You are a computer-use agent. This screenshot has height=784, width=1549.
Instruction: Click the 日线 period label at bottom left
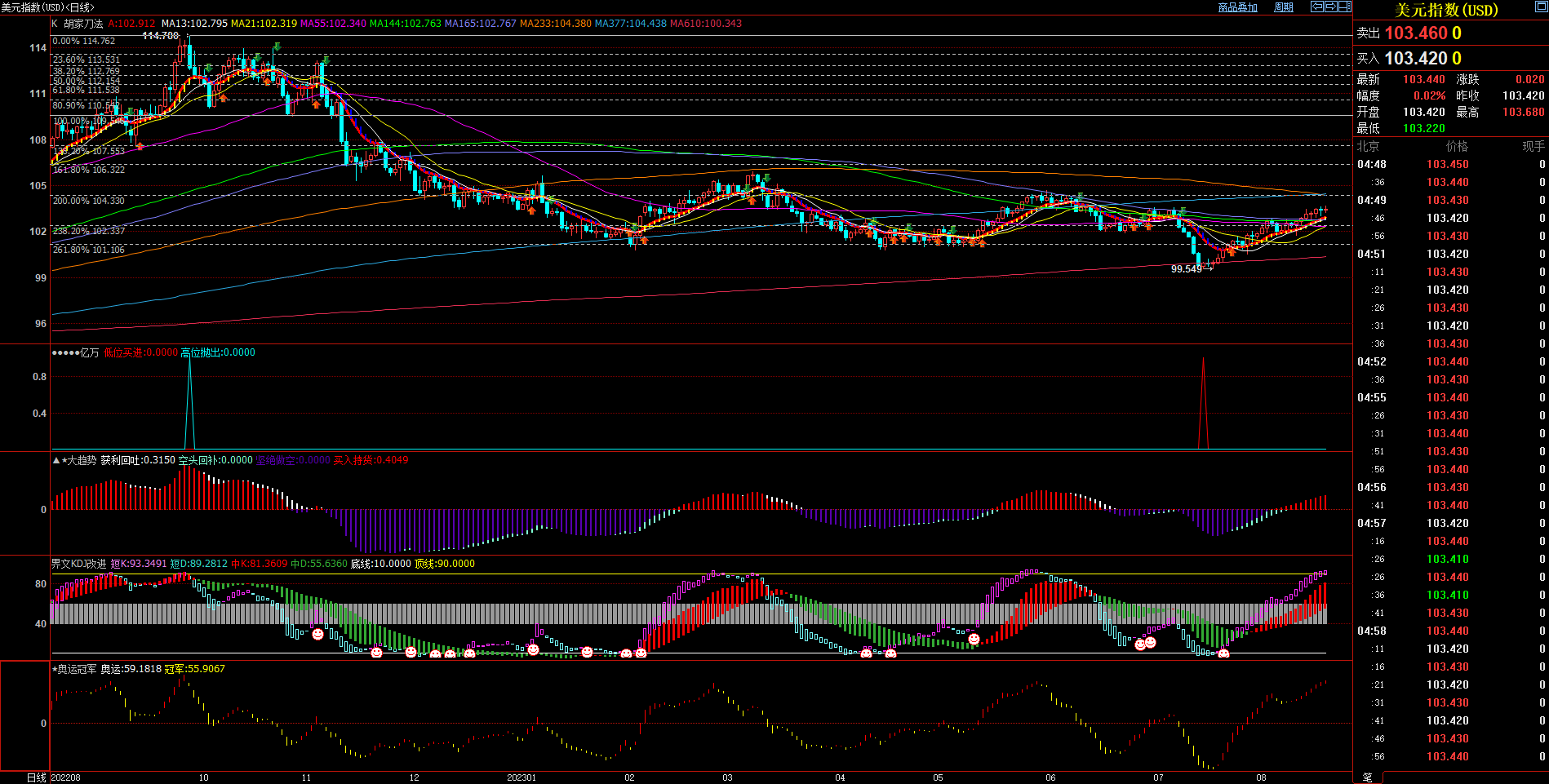36,777
